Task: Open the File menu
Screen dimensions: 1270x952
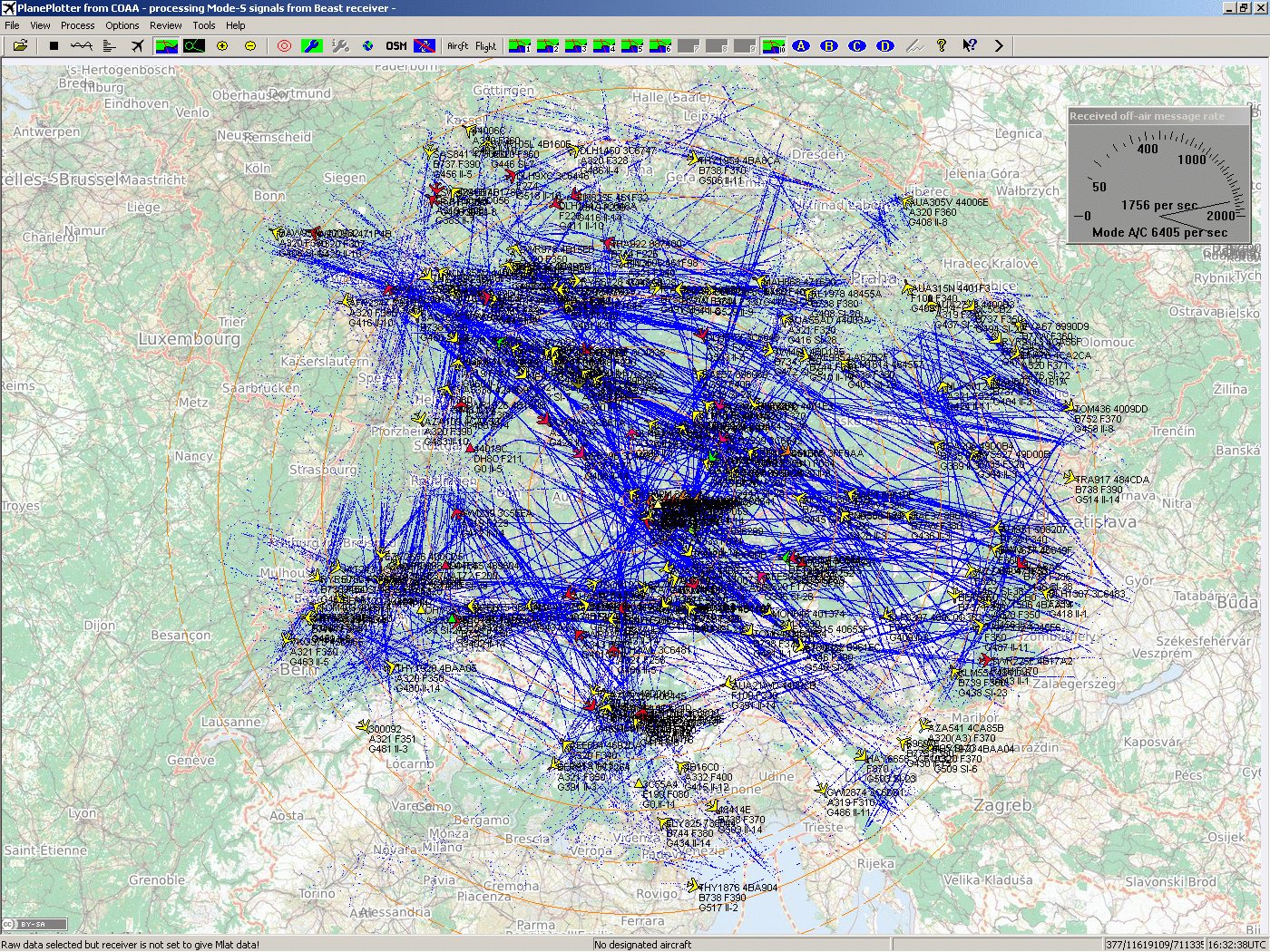Action: tap(13, 25)
